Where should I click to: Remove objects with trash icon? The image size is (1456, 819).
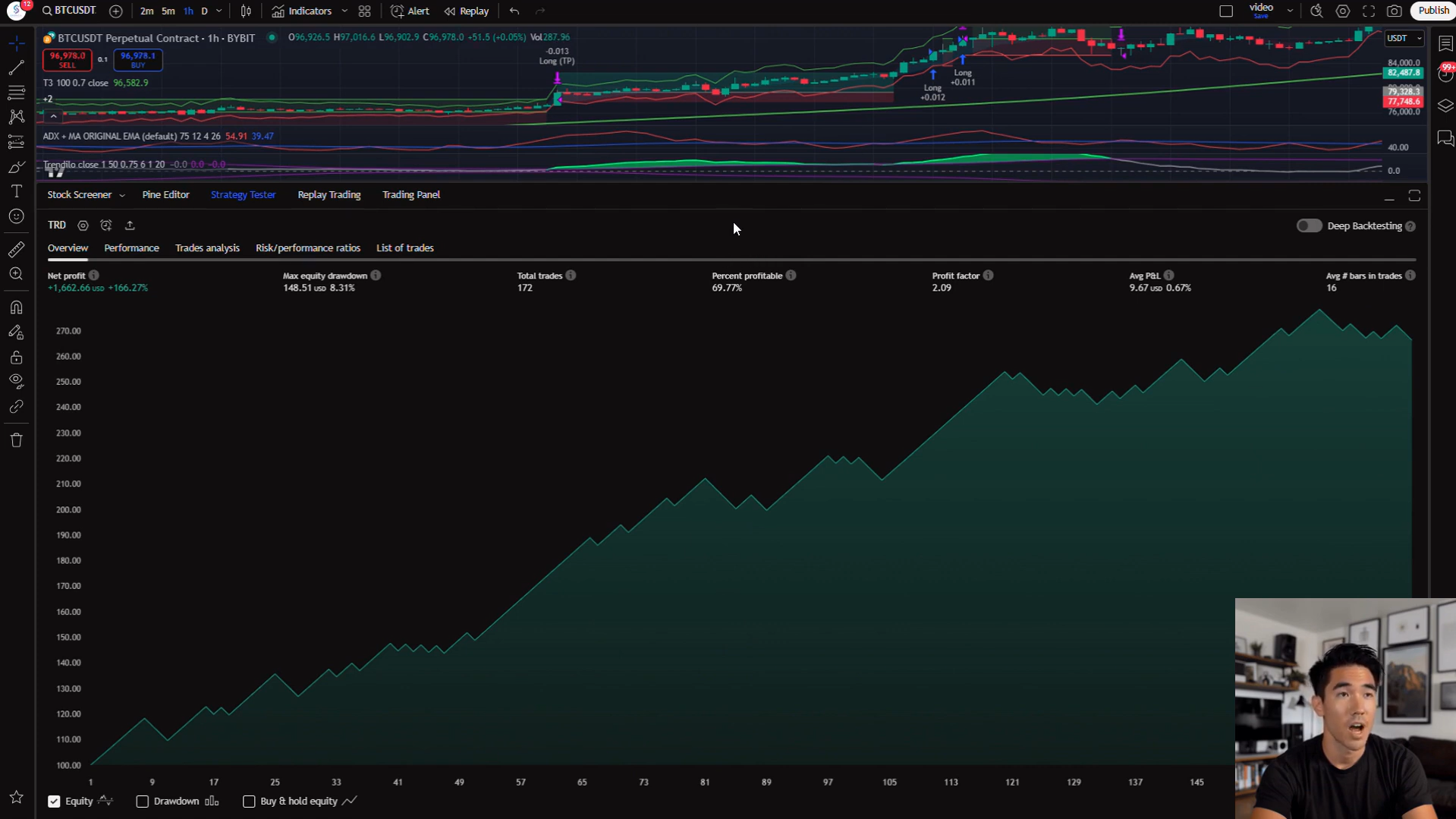16,440
